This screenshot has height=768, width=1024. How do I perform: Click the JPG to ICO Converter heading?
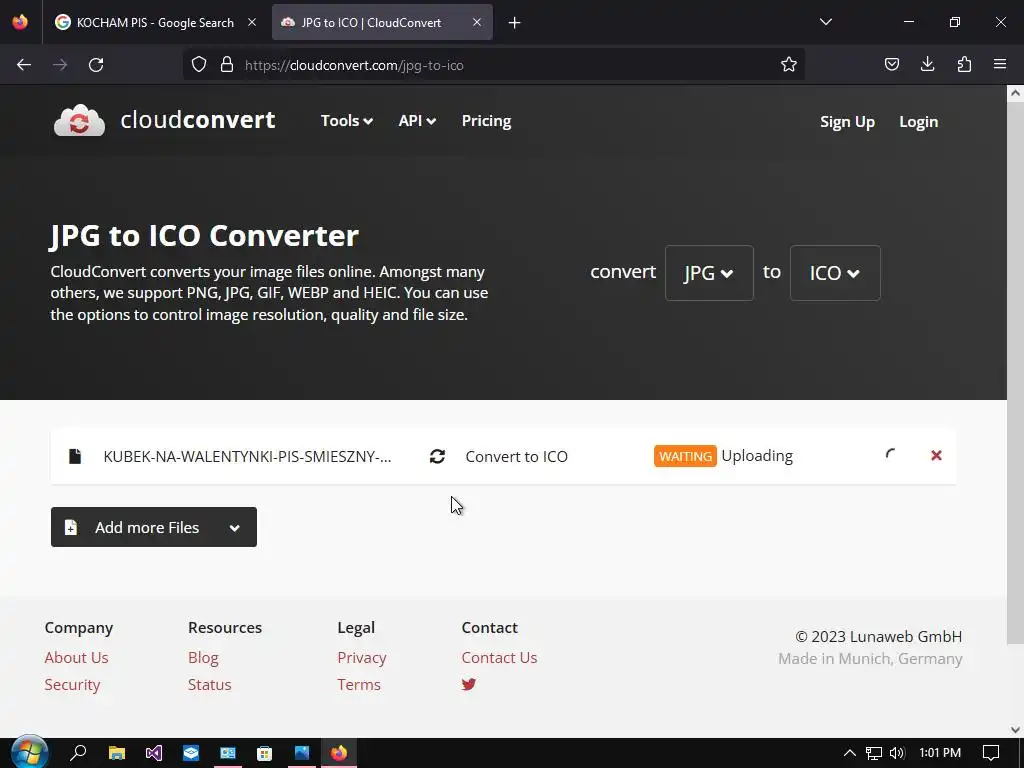(x=204, y=235)
